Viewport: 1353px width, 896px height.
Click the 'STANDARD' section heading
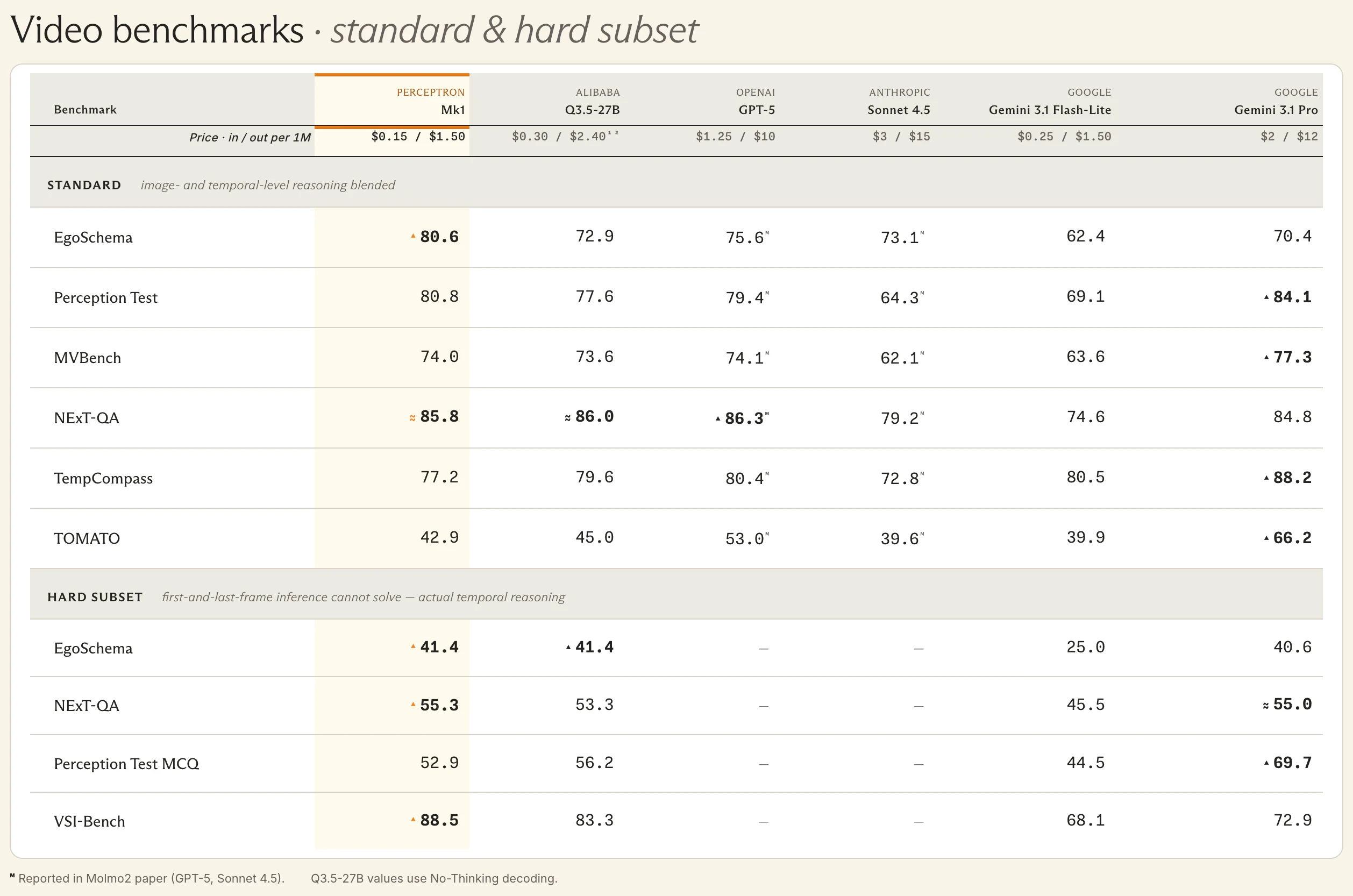(84, 185)
